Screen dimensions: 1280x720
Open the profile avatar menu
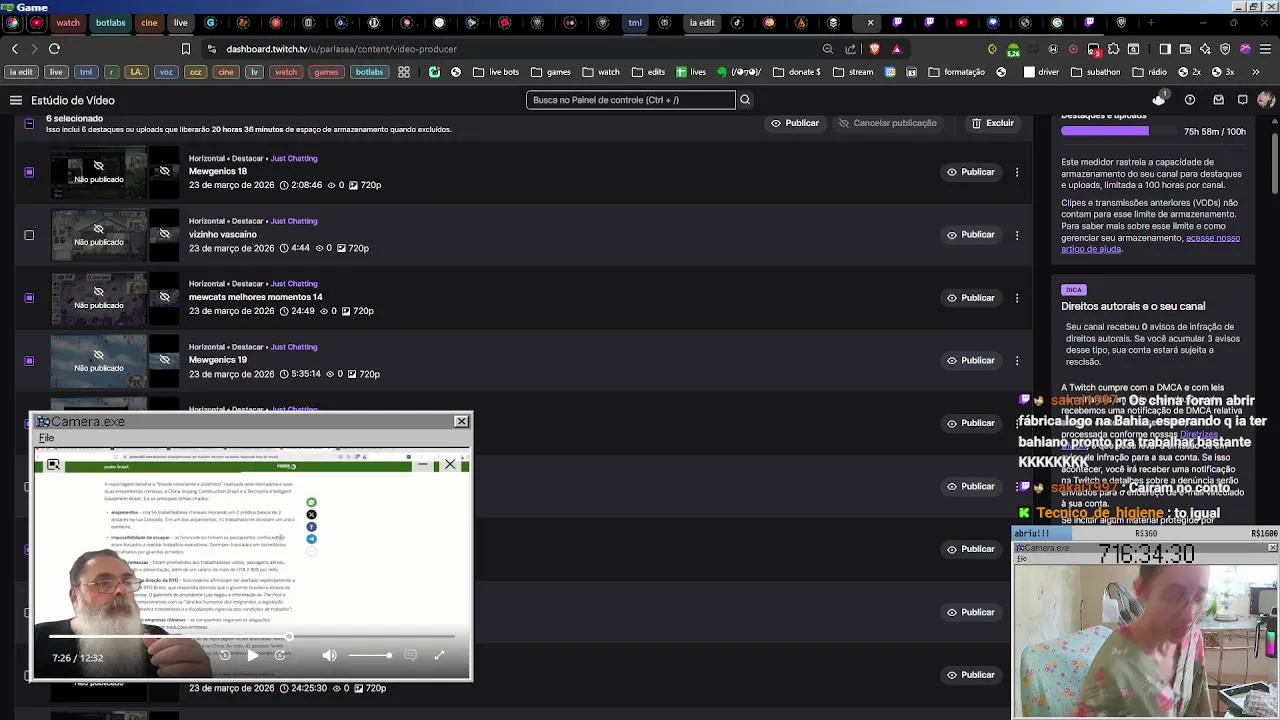click(1266, 100)
